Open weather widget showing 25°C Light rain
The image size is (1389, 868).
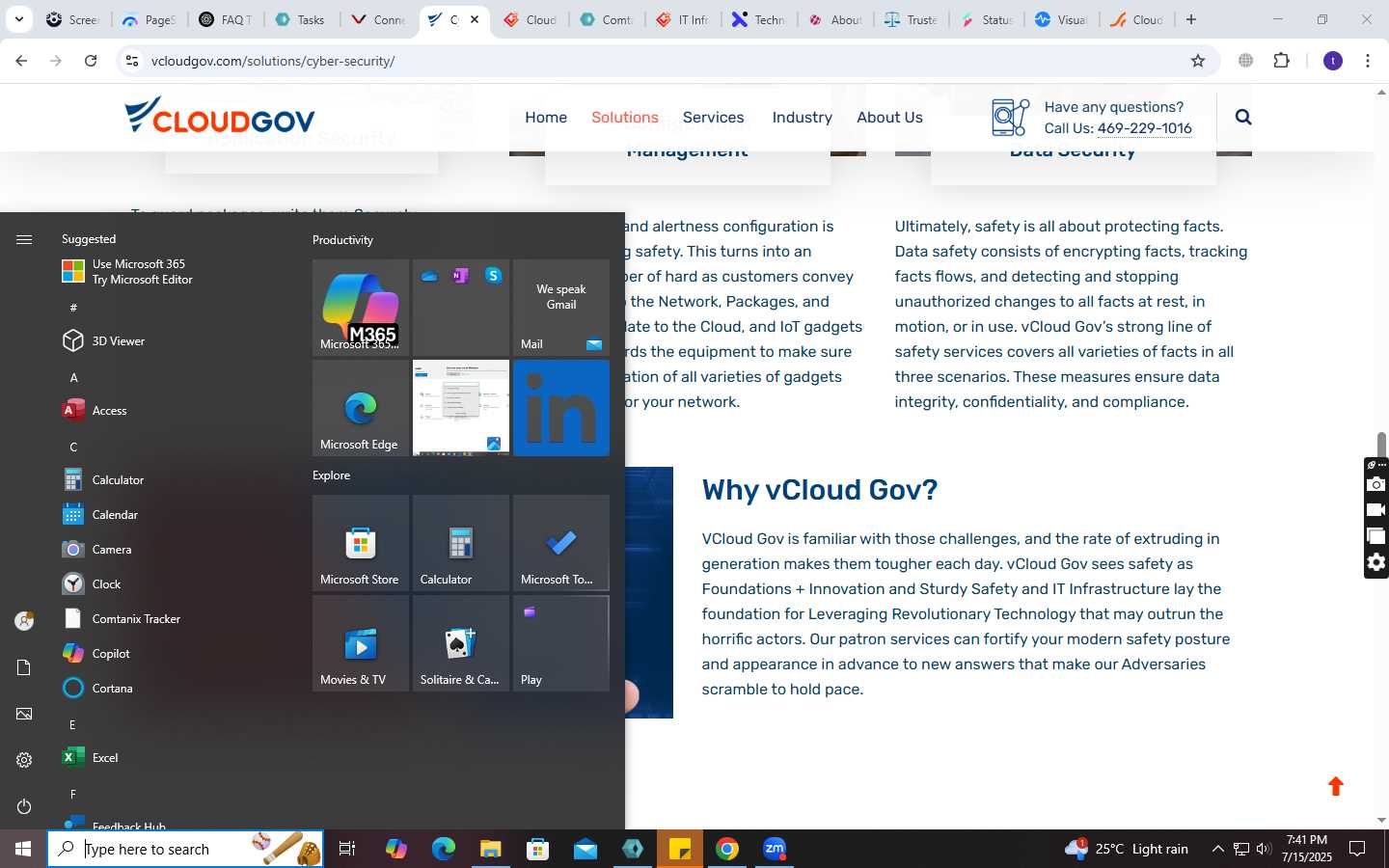click(x=1127, y=849)
